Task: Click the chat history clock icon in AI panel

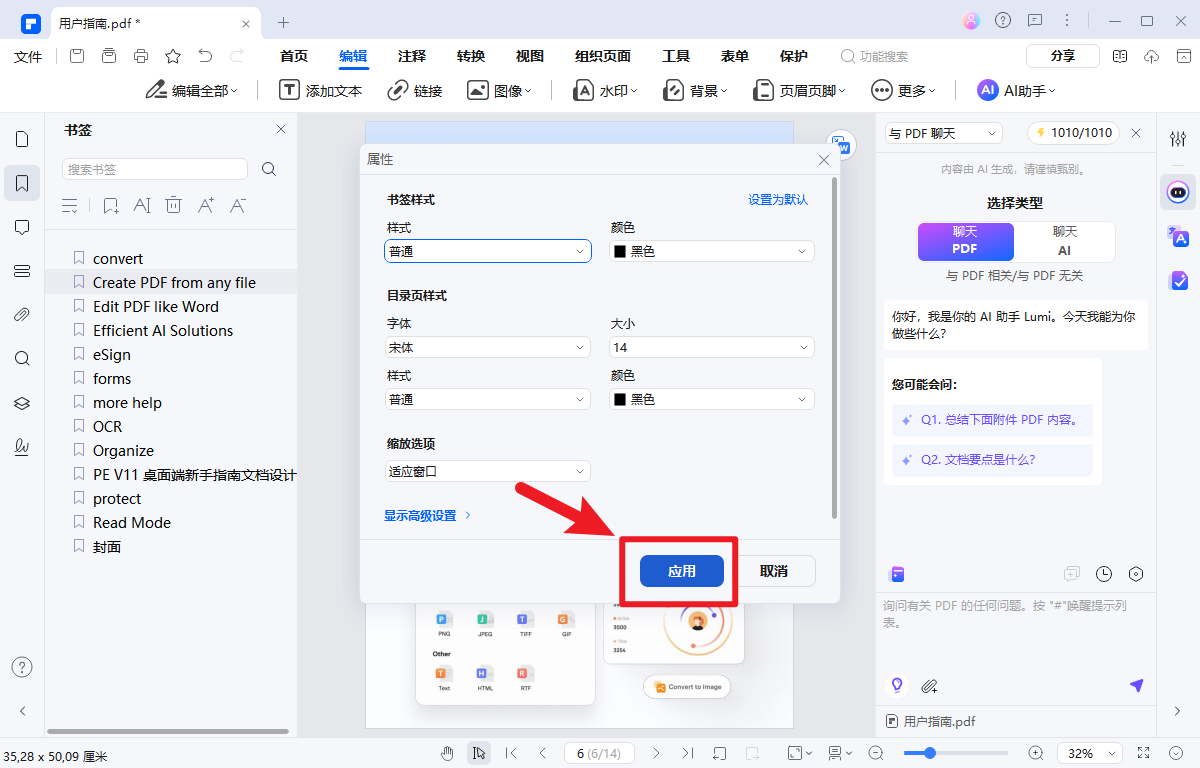Action: tap(1103, 573)
